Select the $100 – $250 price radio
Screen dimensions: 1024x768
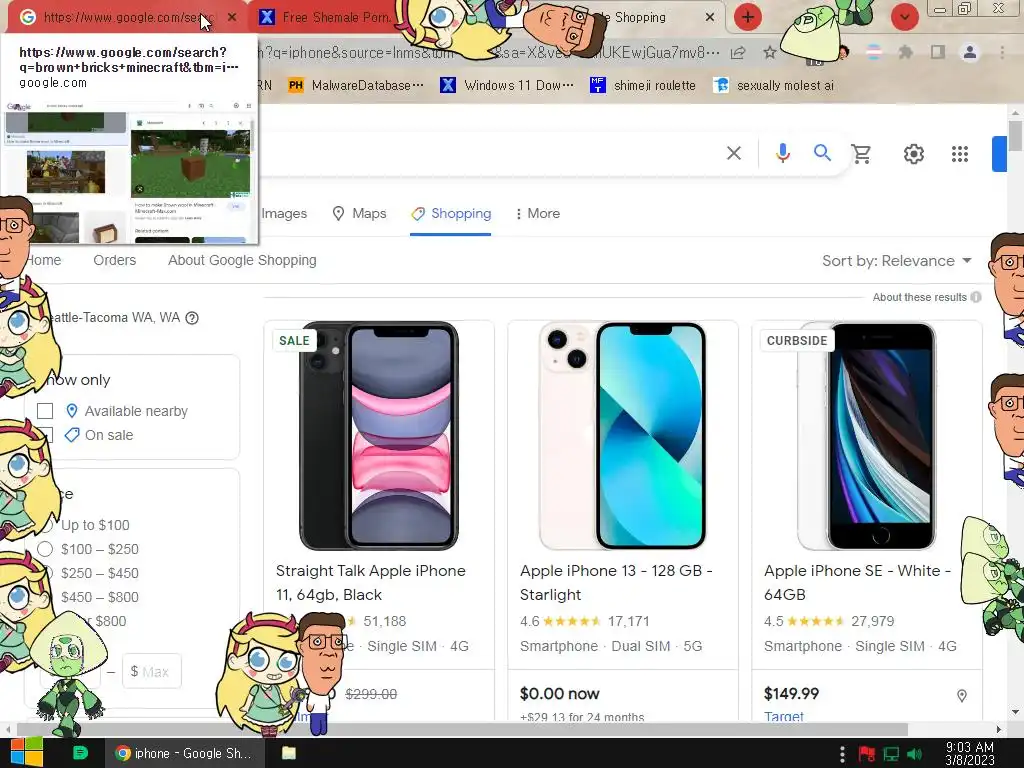(45, 549)
